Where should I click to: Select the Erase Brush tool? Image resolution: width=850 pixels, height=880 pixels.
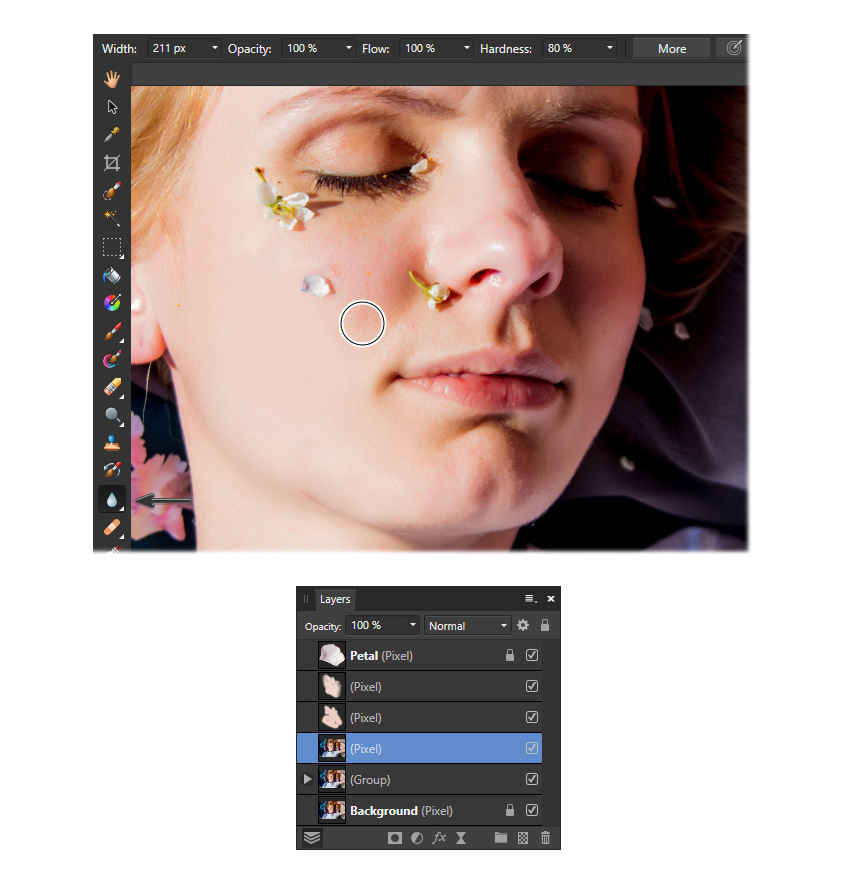pyautogui.click(x=112, y=387)
